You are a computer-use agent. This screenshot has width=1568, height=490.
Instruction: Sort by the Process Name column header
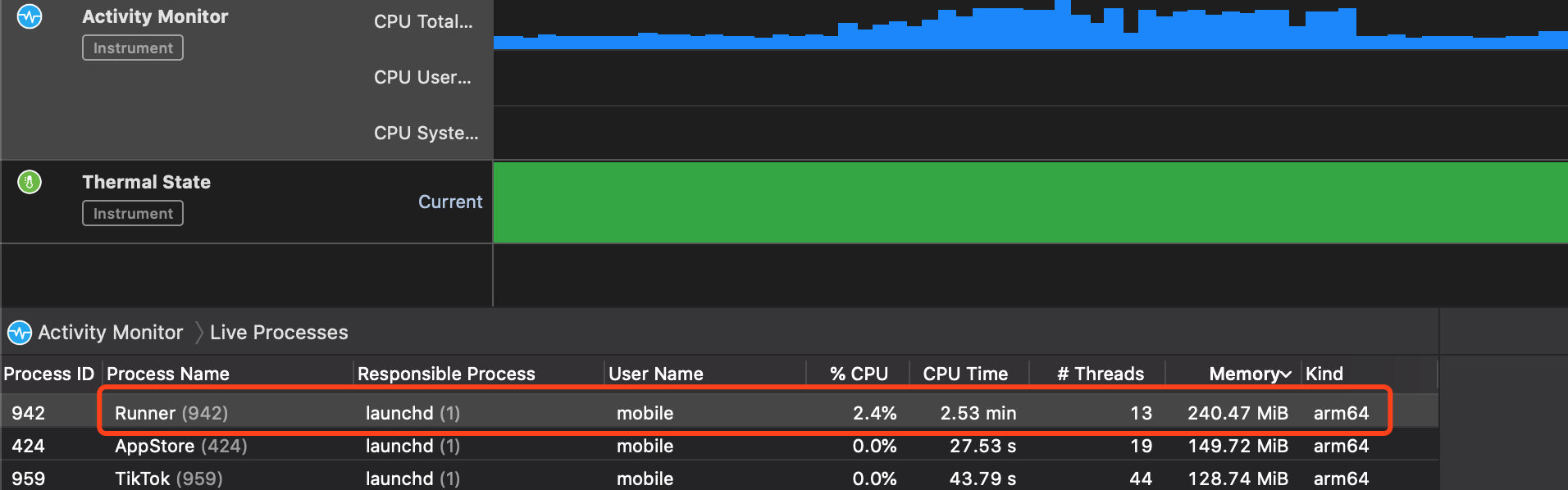click(x=167, y=373)
